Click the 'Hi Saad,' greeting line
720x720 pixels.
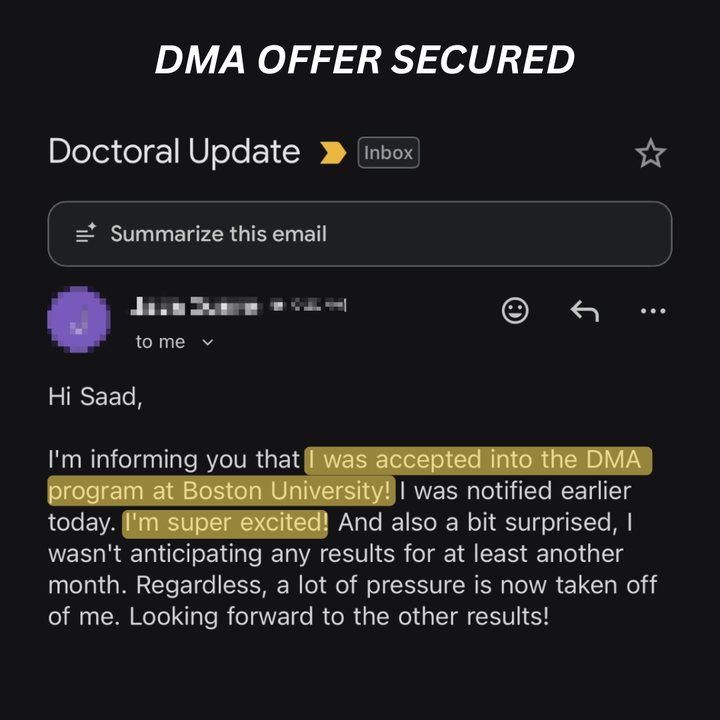coord(96,397)
